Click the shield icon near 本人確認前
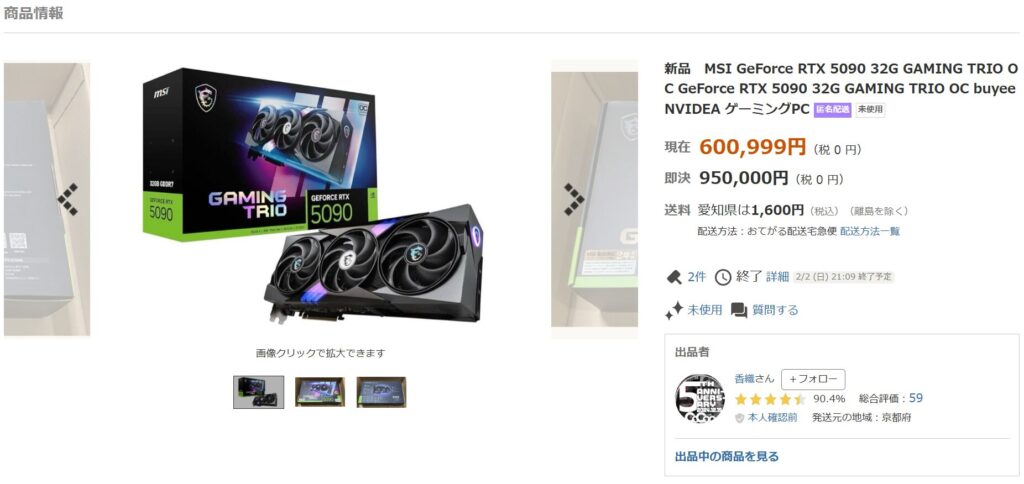The width and height of the screenshot is (1024, 484). pyautogui.click(x=739, y=418)
